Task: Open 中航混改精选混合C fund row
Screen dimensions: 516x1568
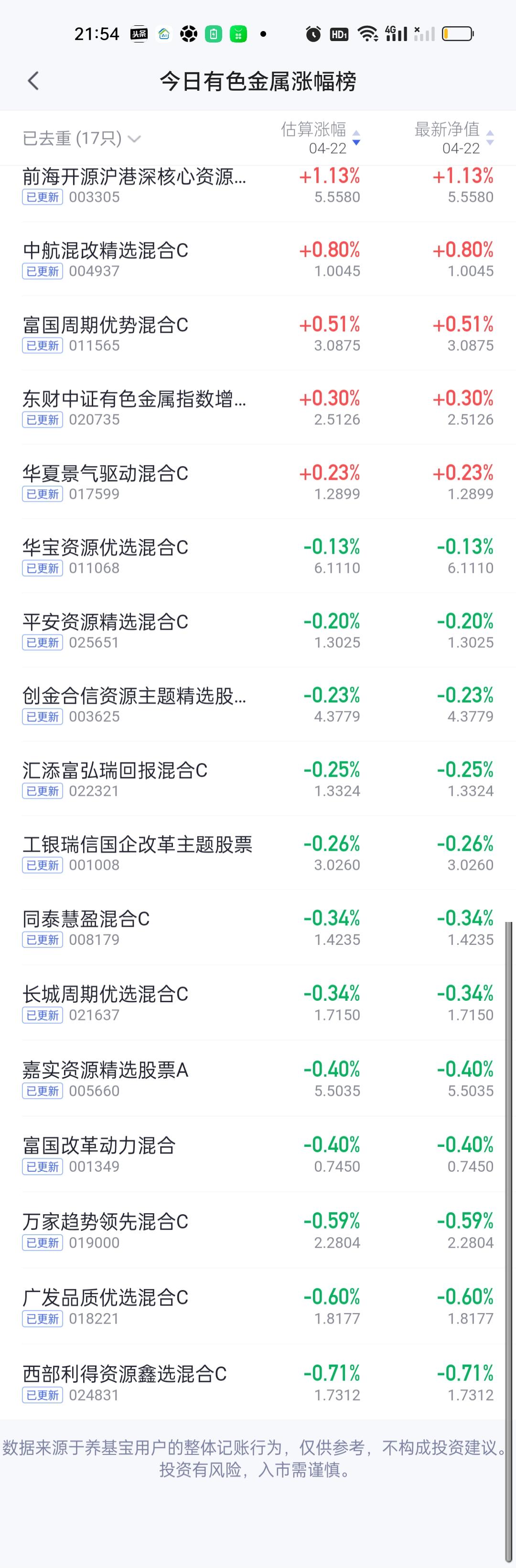Action: [258, 259]
